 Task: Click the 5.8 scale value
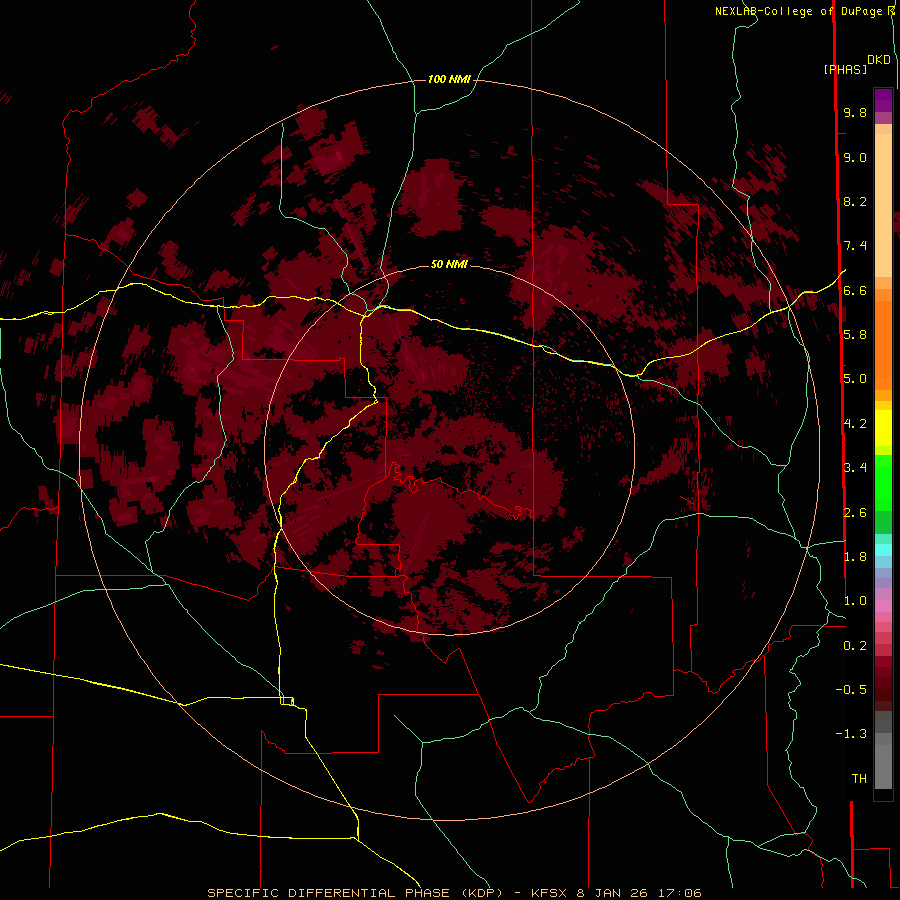pos(855,335)
